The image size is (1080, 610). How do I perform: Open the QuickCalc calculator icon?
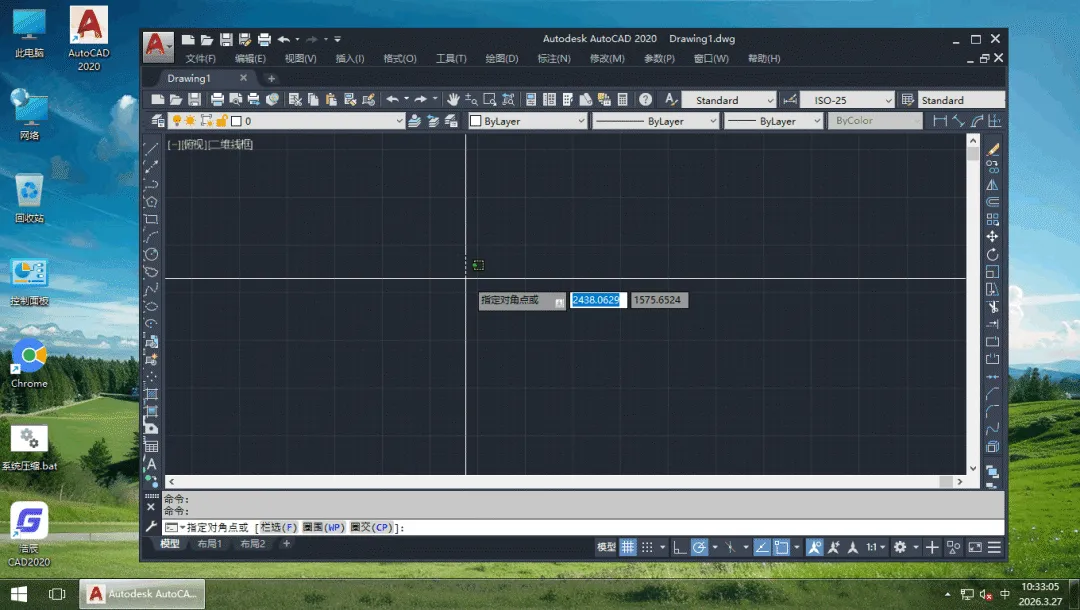623,100
